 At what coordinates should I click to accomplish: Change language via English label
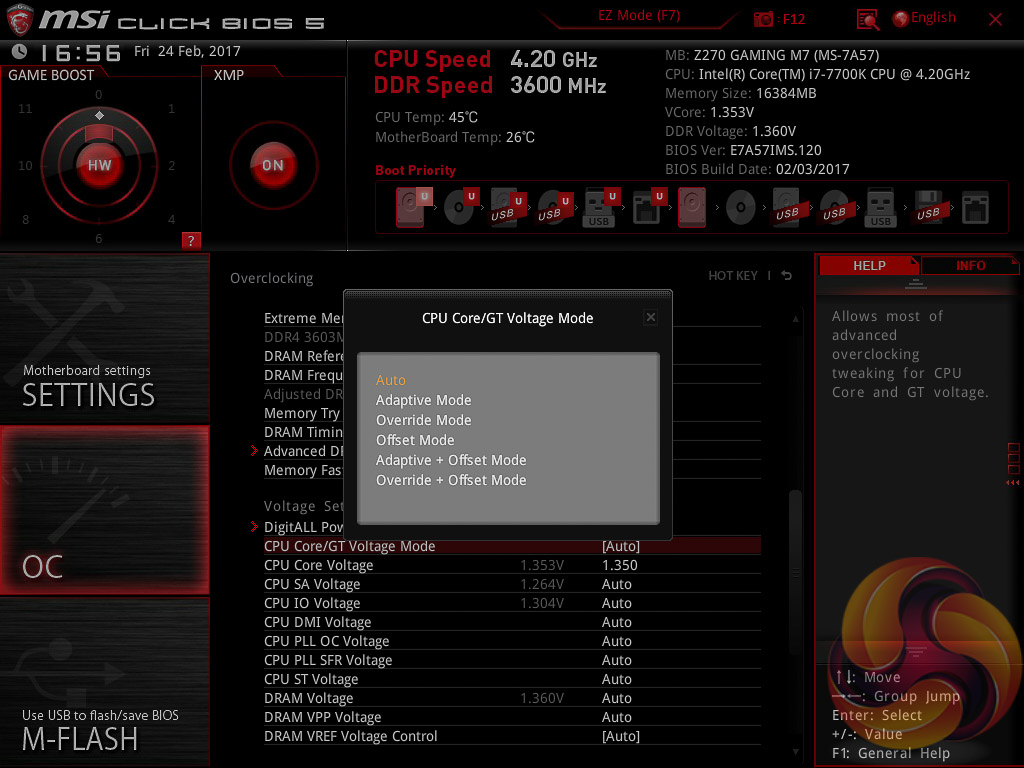(933, 18)
